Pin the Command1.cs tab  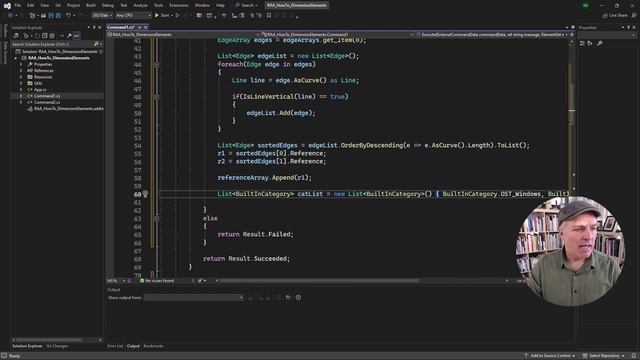pyautogui.click(x=140, y=27)
